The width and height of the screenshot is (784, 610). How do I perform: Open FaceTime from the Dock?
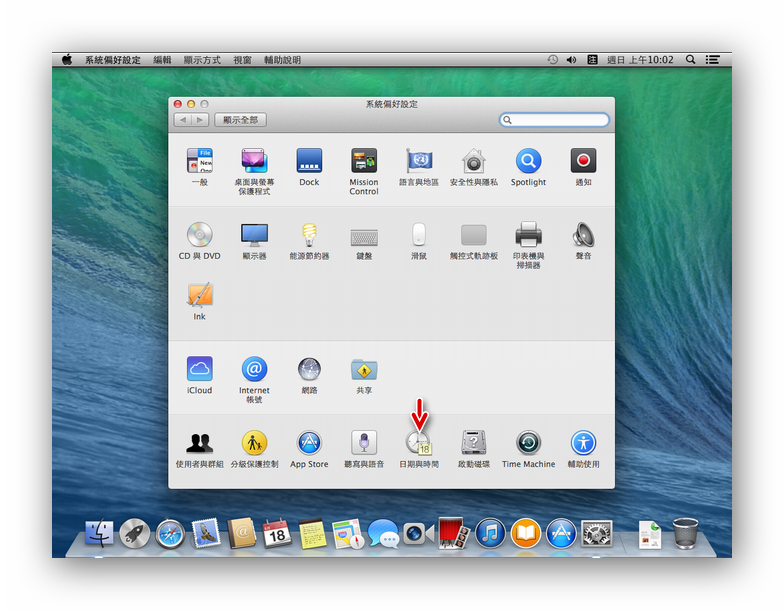pos(418,533)
